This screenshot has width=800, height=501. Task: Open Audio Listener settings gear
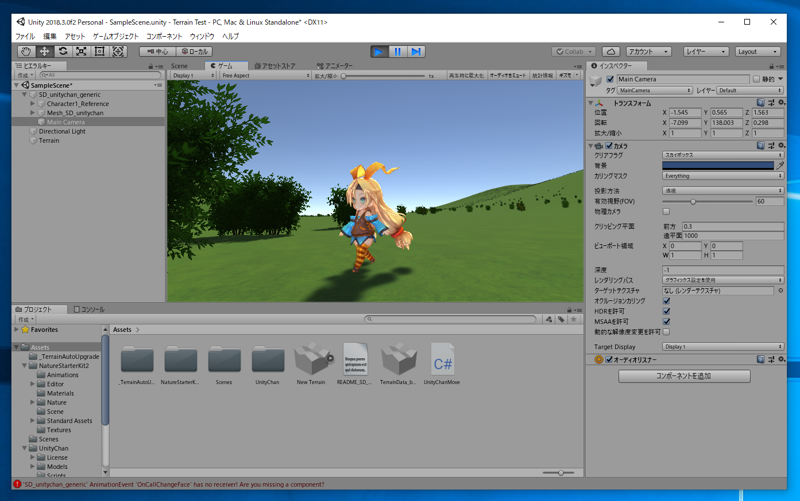[781, 360]
